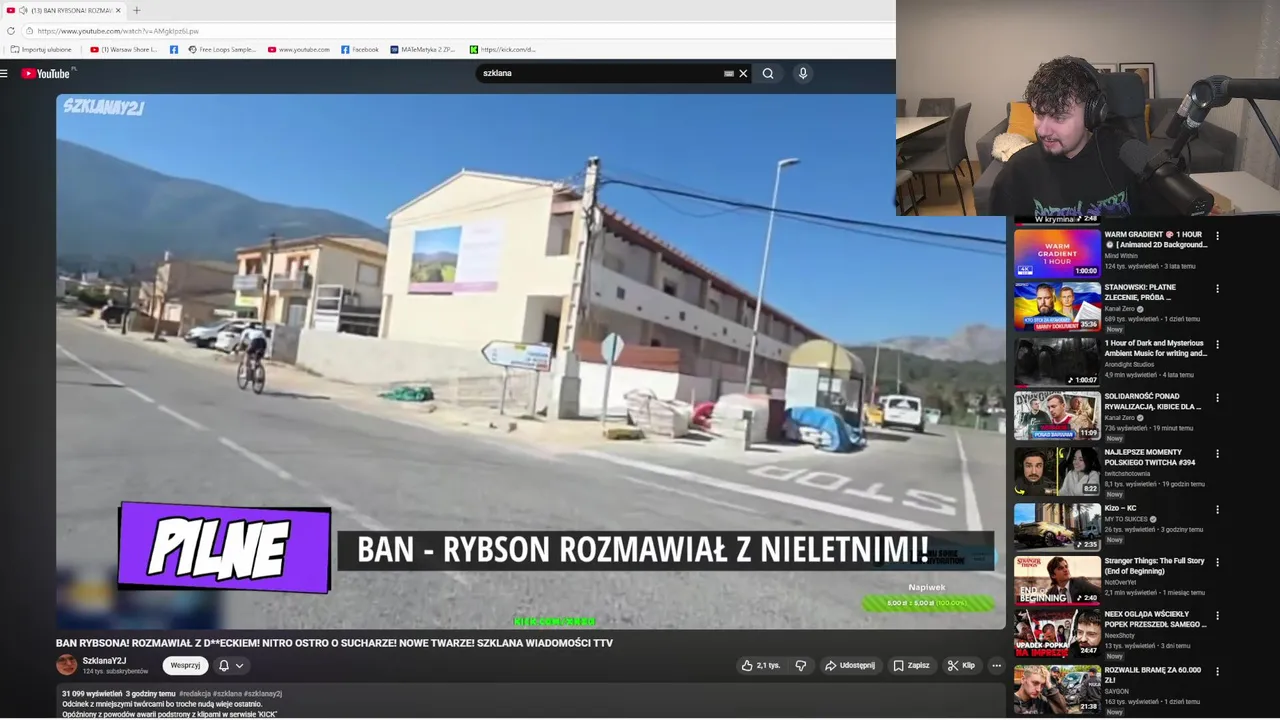This screenshot has width=1280, height=720.
Task: Clear the search text with the X icon
Action: (x=743, y=73)
